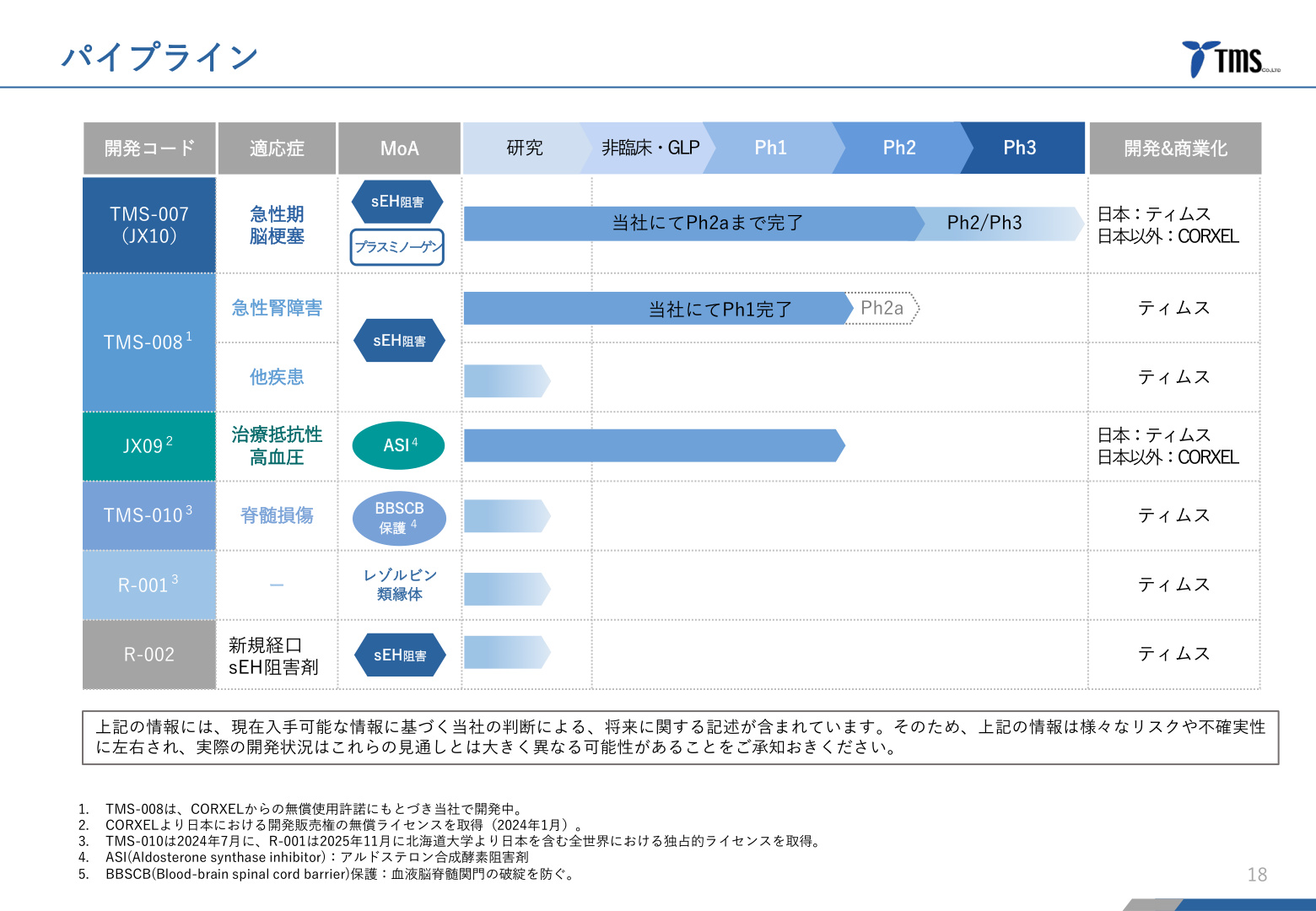The width and height of the screenshot is (1316, 911).
Task: Select the partner text in TMS-007 row
Action: click(x=1168, y=225)
